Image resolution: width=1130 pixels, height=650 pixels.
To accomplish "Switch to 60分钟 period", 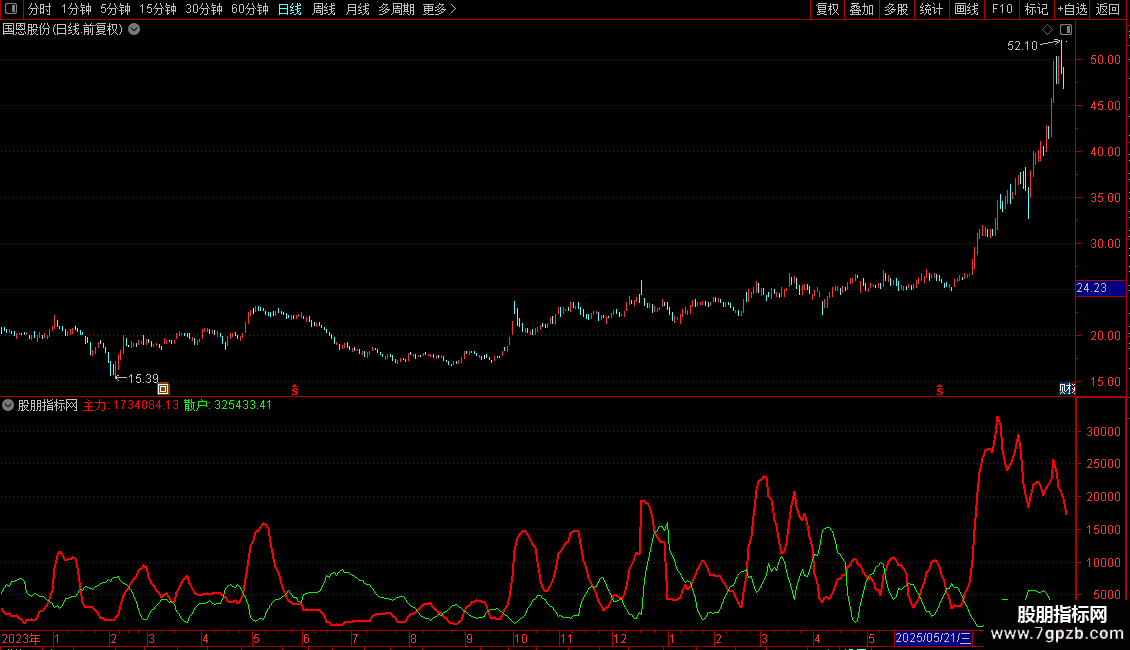I will [250, 9].
